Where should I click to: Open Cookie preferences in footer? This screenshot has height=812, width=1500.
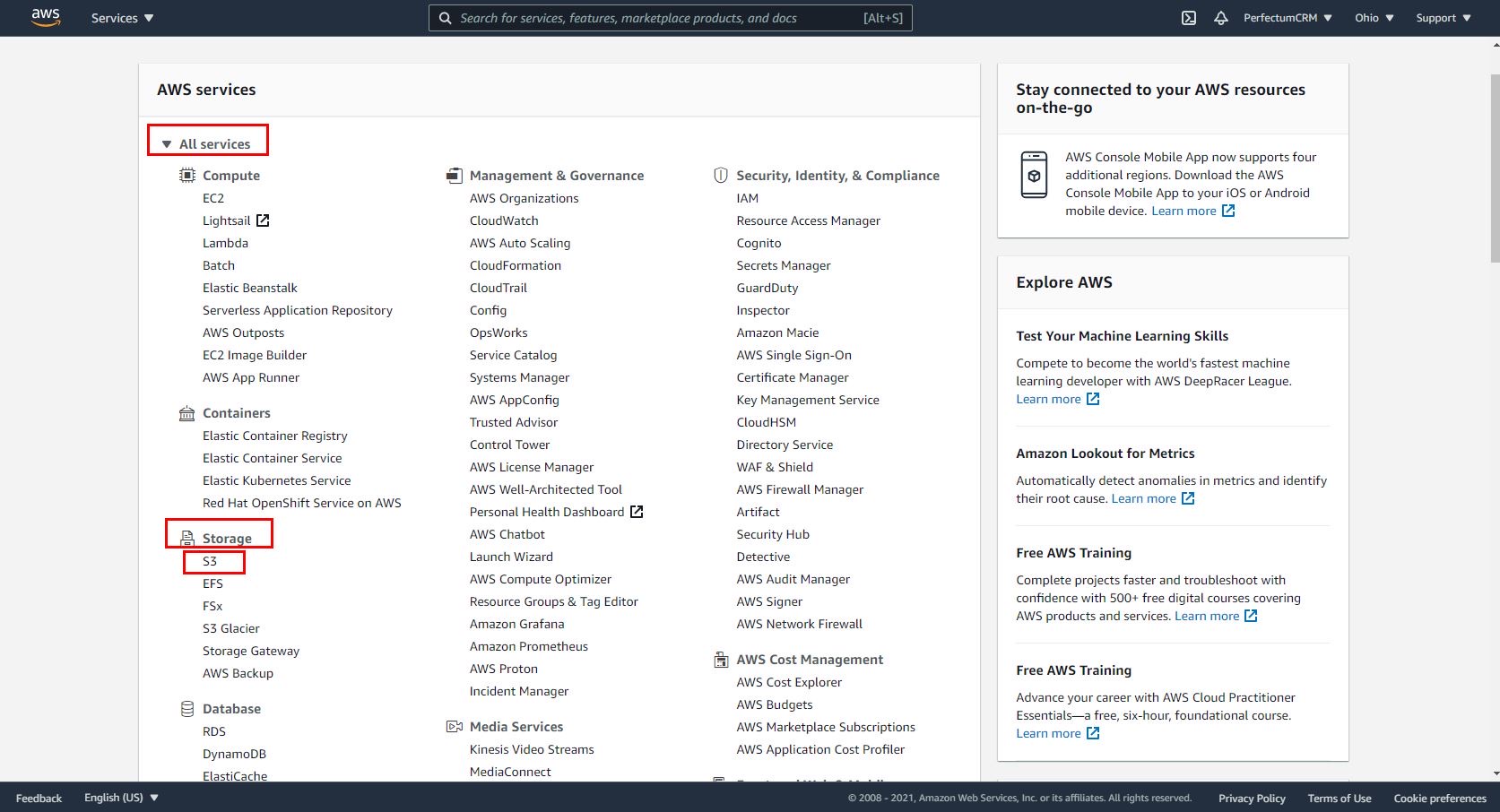click(x=1440, y=798)
